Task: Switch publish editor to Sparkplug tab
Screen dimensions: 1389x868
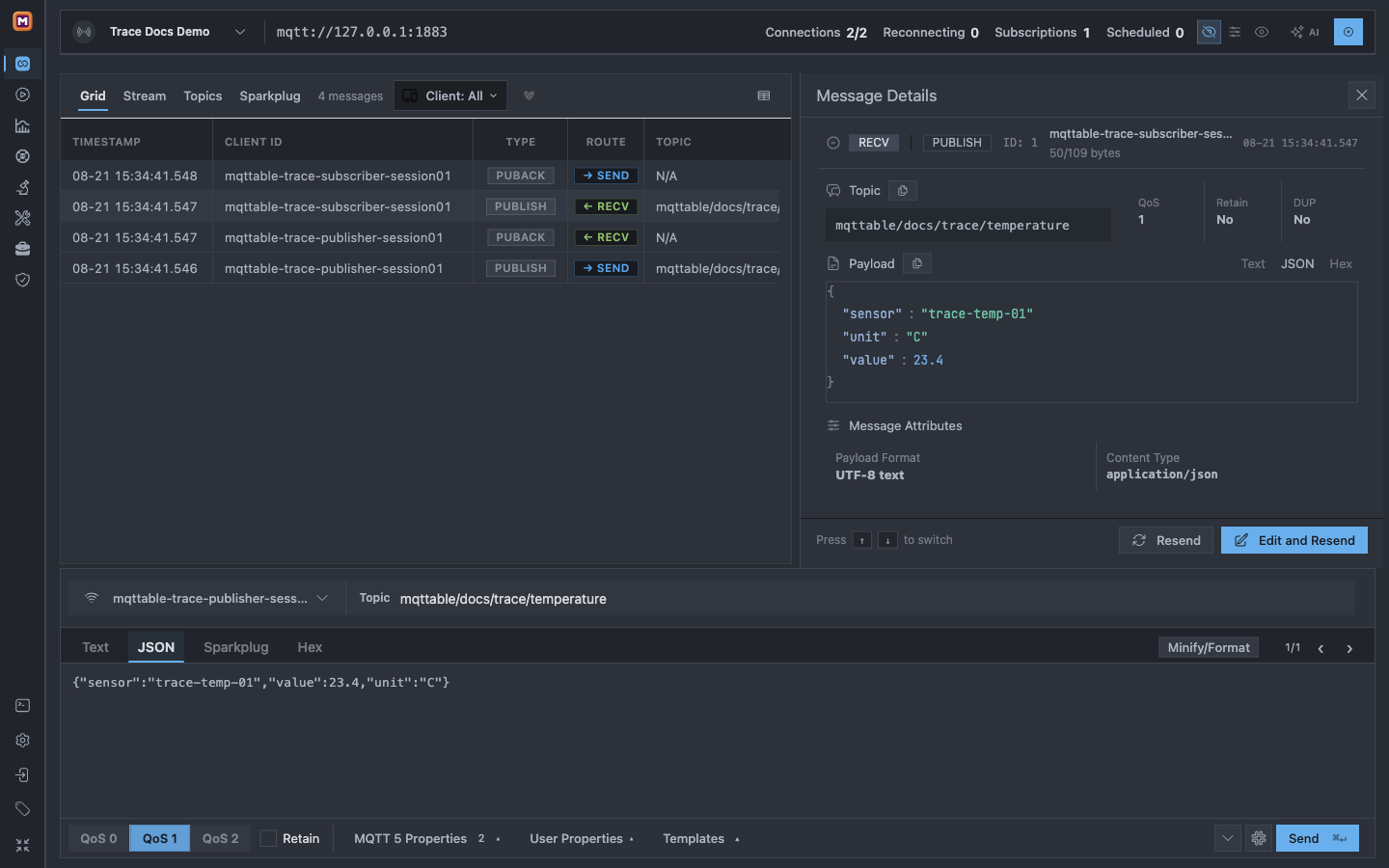Action: pyautogui.click(x=236, y=647)
